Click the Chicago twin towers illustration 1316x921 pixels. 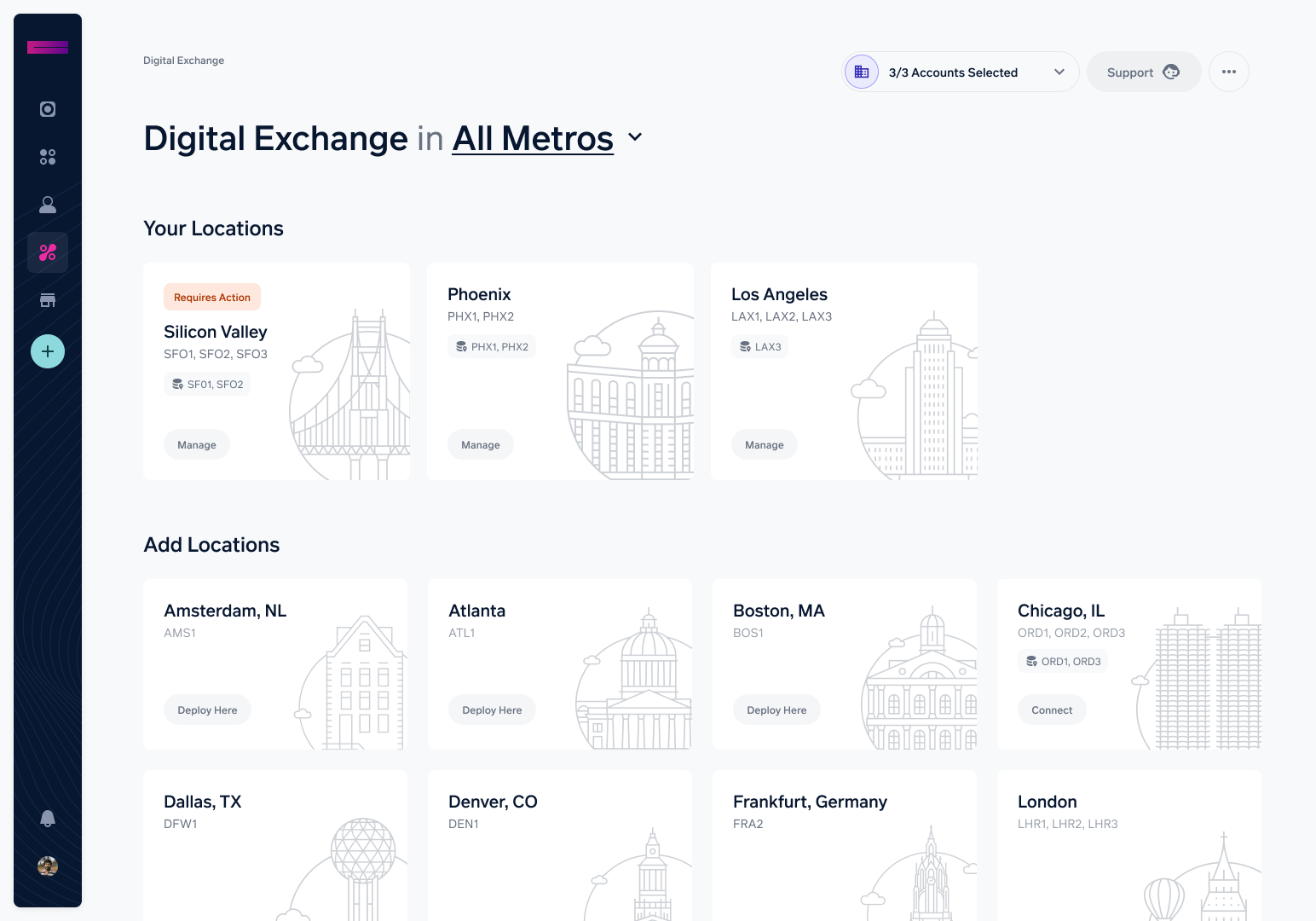1198,679
